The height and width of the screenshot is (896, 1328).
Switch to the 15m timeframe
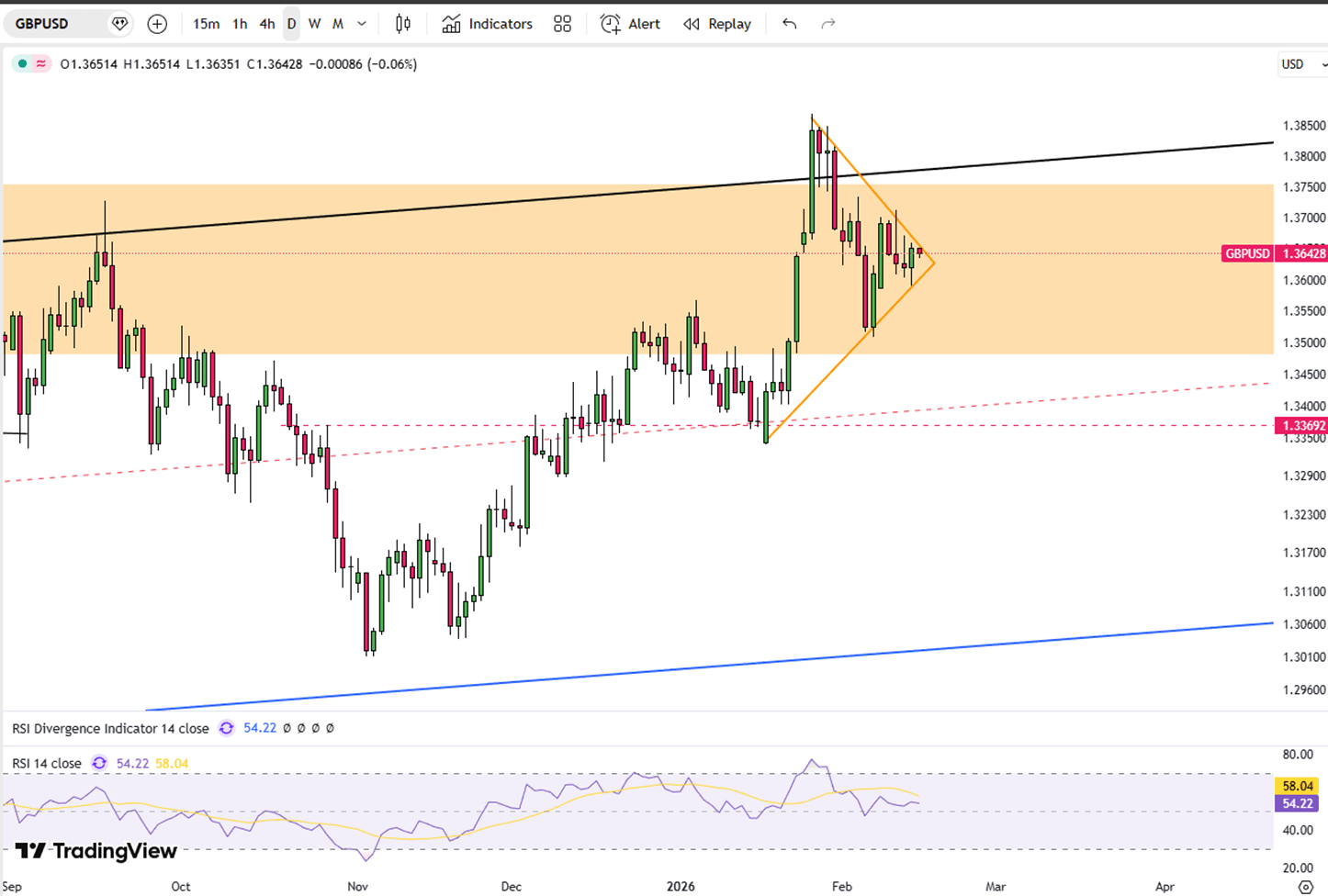point(206,24)
